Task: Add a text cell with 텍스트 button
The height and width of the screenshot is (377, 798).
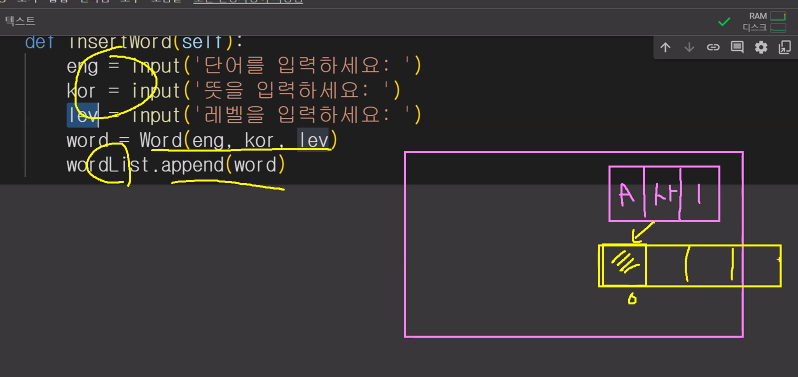Action: point(20,21)
